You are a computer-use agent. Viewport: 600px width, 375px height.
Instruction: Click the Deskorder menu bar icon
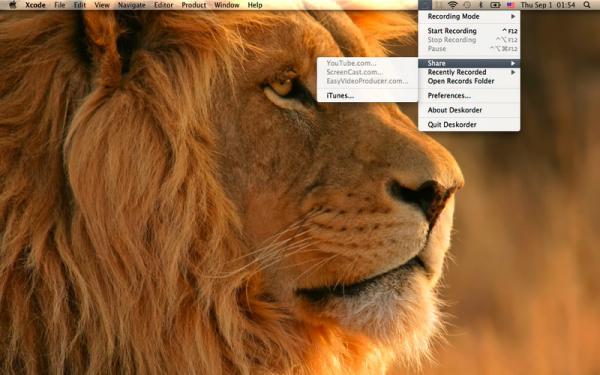[x=425, y=5]
